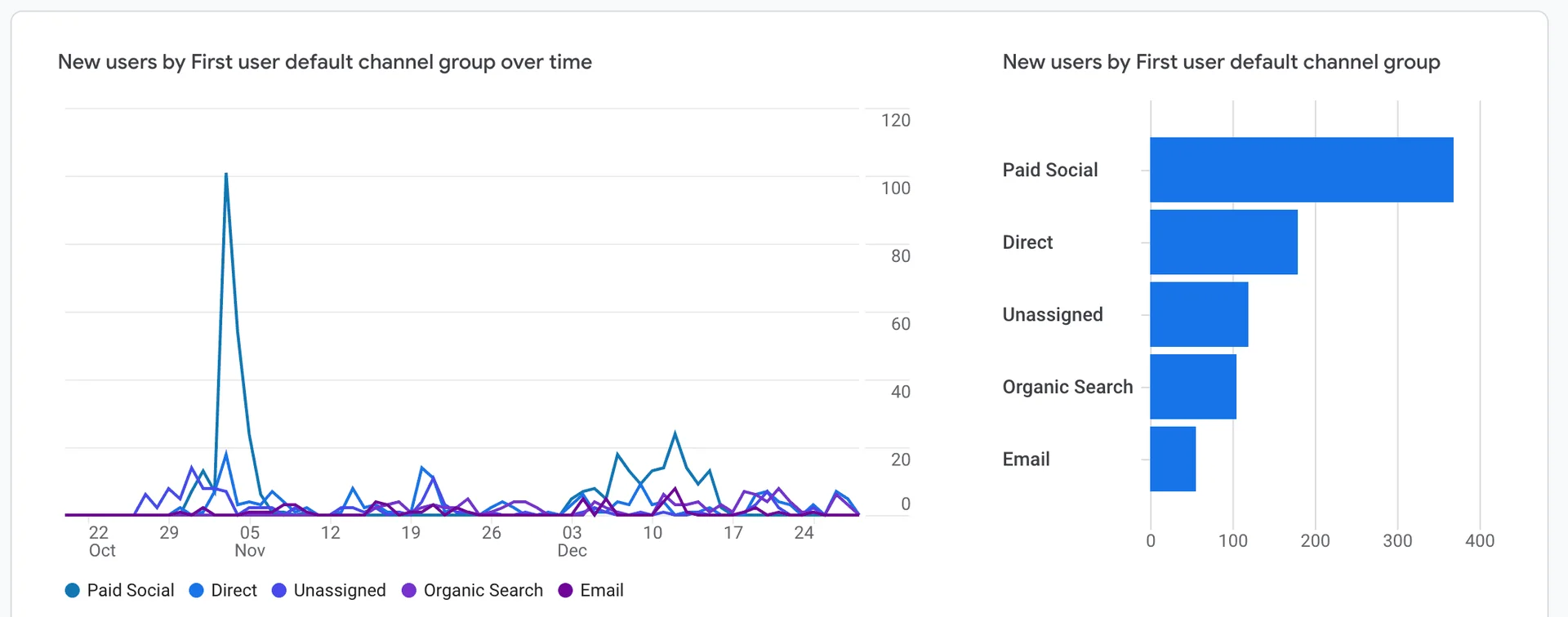Screen dimensions: 1568x617
Task: Select the Organic Search bar in bar chart
Action: click(x=1192, y=387)
